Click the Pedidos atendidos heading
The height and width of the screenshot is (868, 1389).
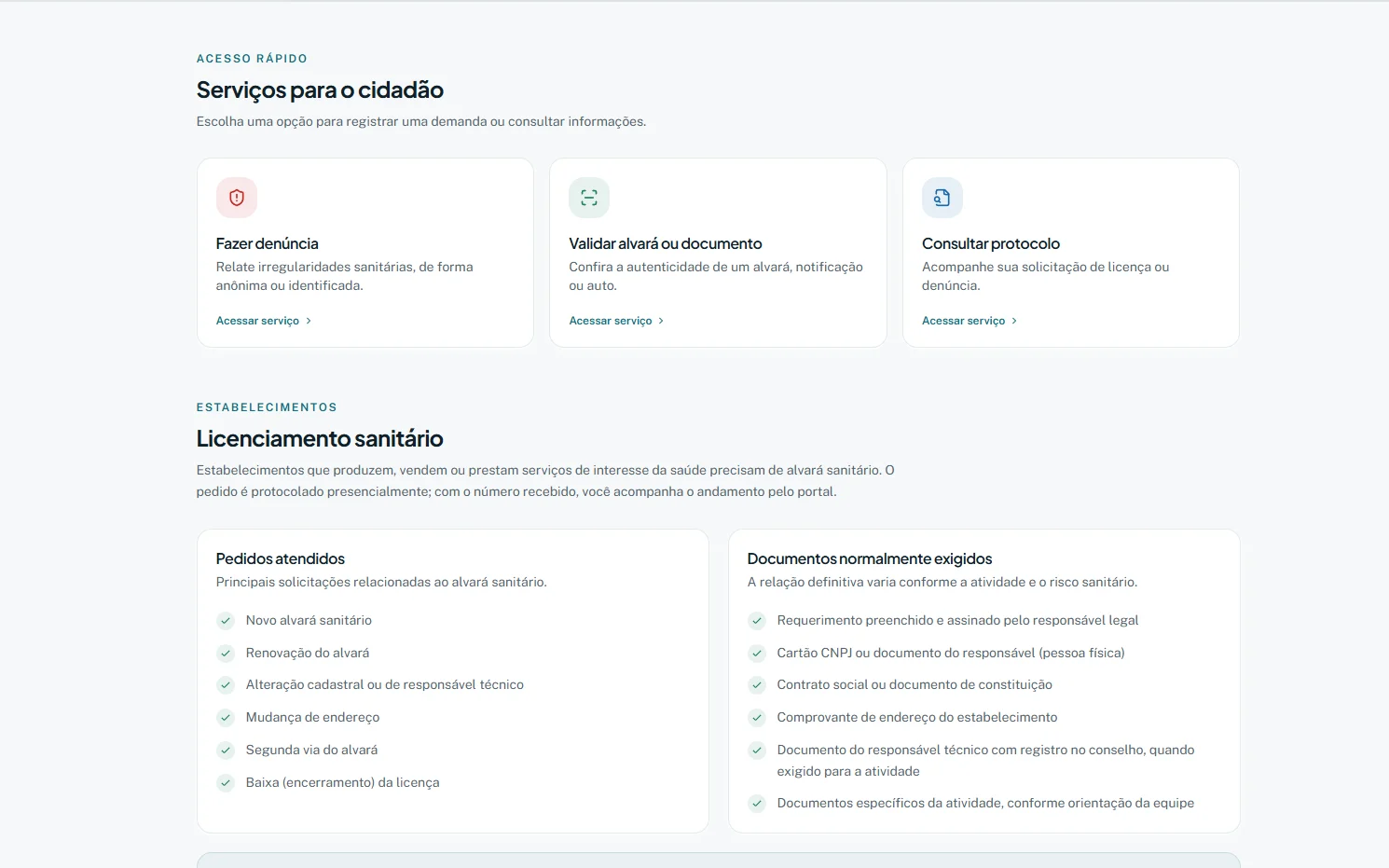tap(281, 558)
